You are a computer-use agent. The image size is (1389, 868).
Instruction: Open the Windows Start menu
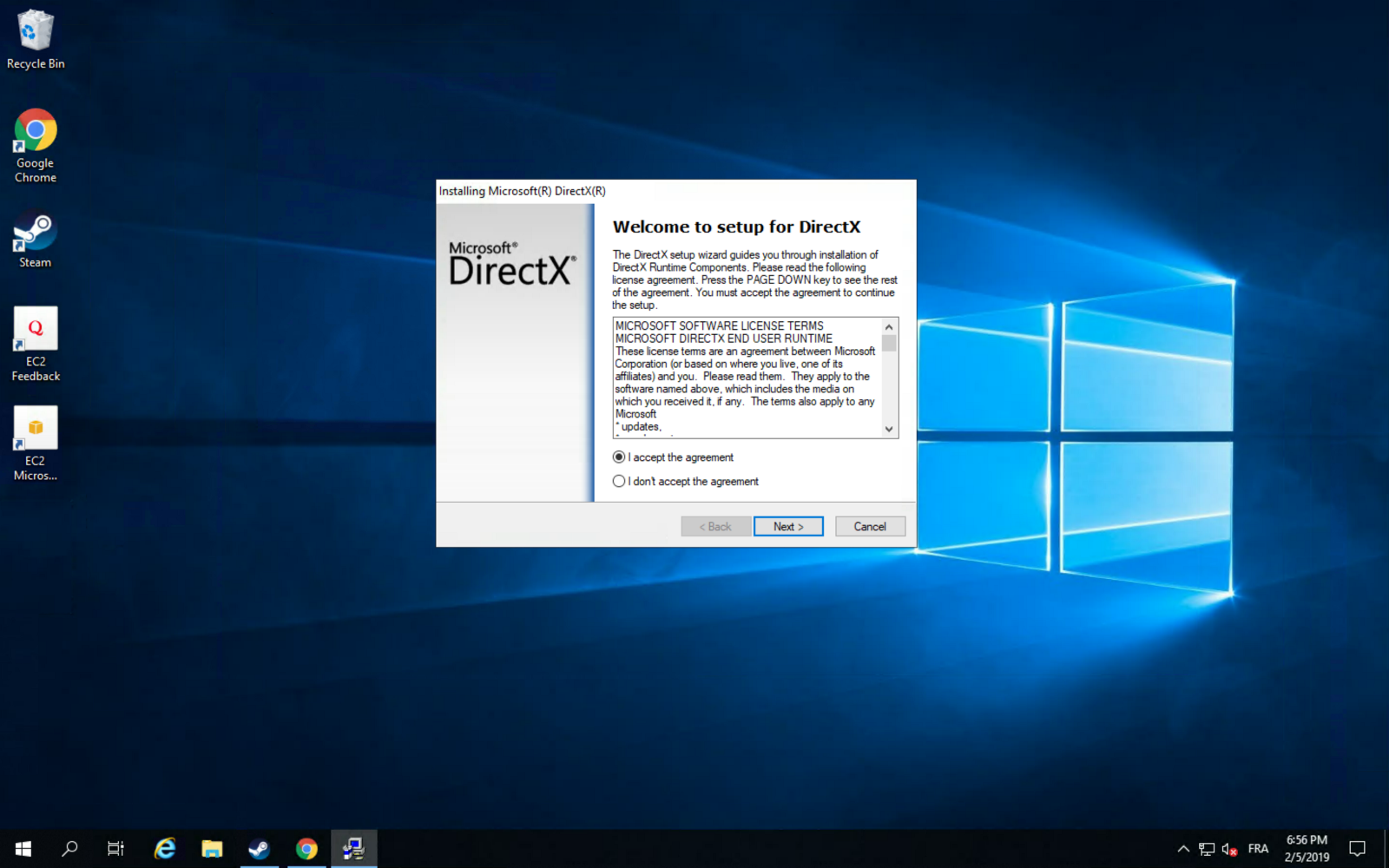pyautogui.click(x=23, y=848)
